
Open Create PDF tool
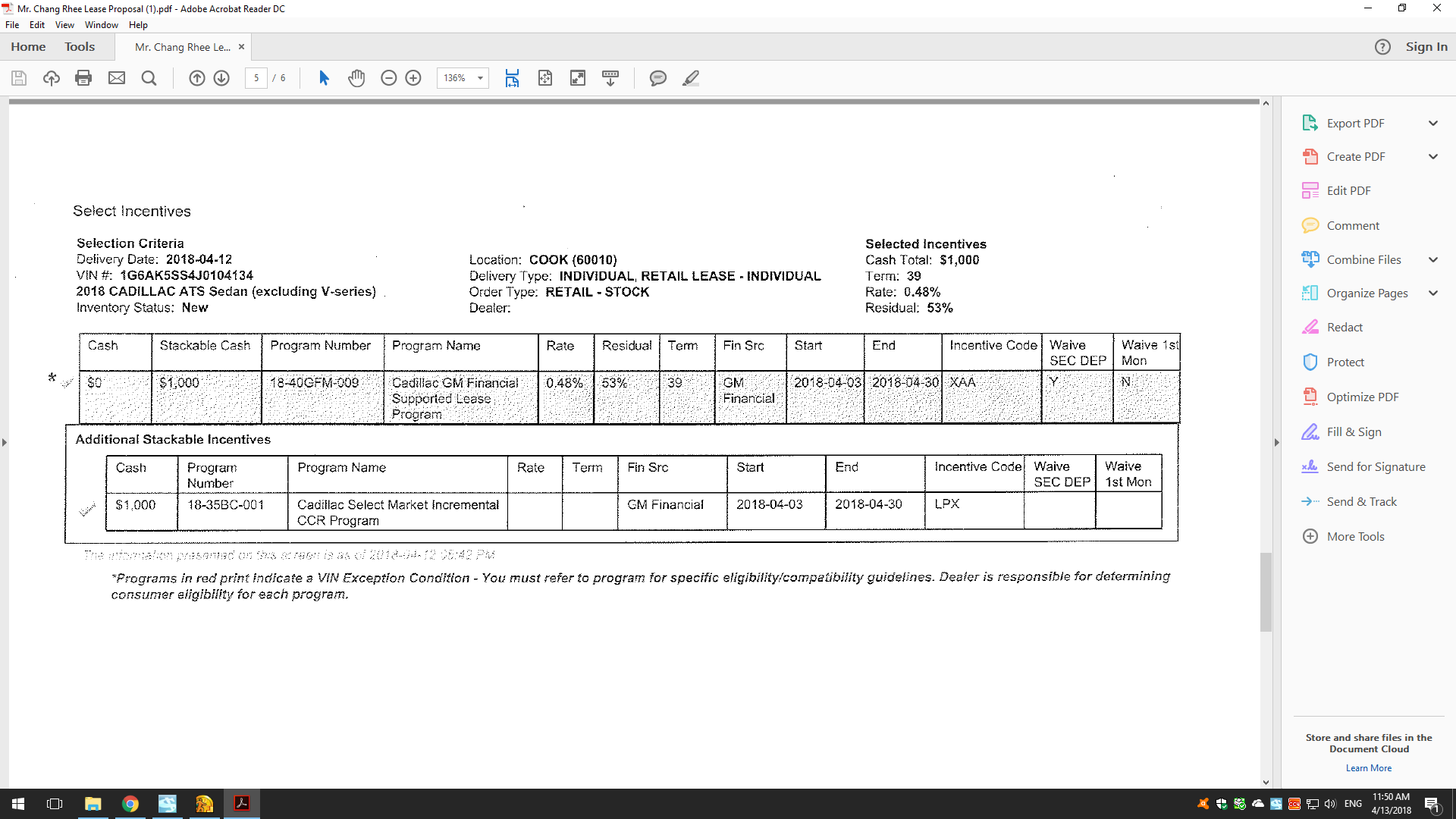coord(1355,157)
